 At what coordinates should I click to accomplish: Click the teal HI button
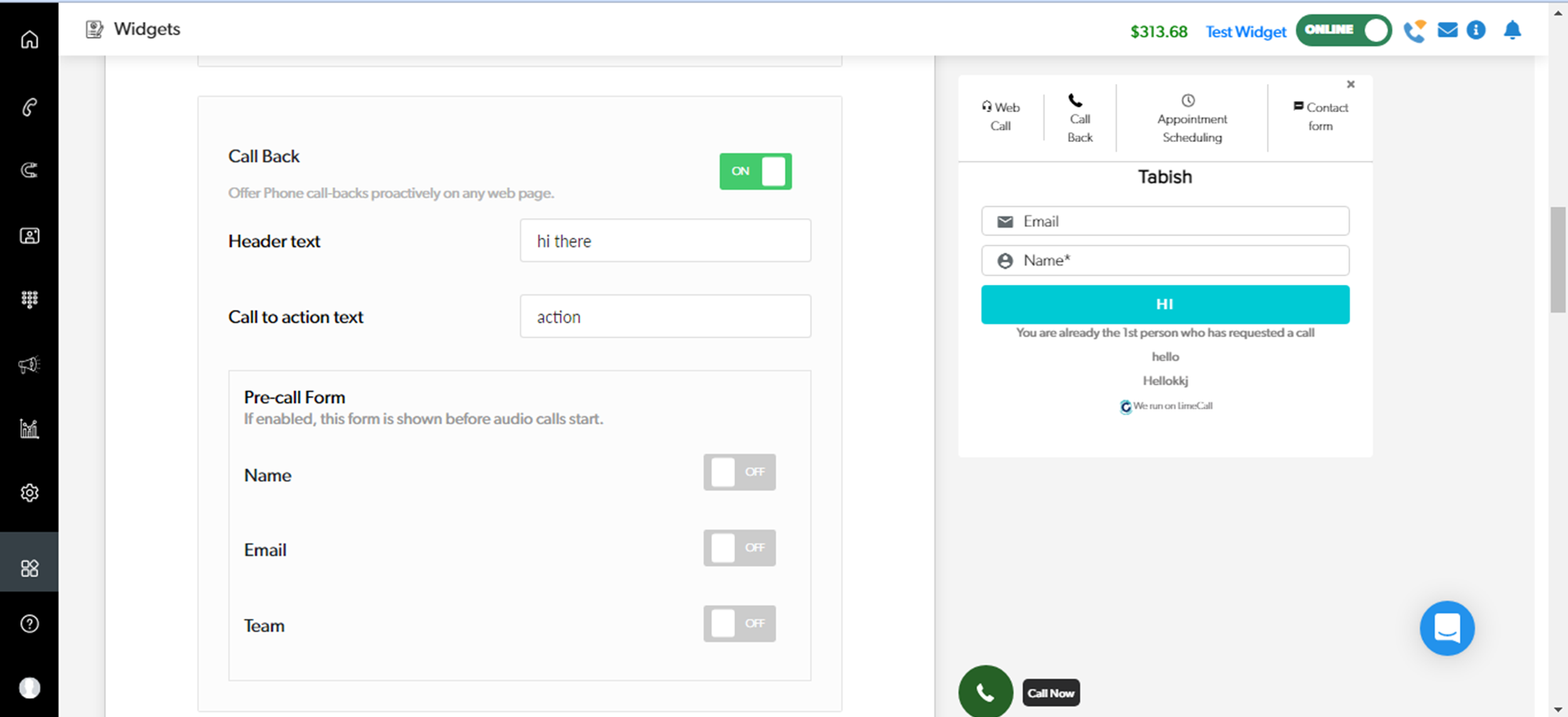point(1165,304)
